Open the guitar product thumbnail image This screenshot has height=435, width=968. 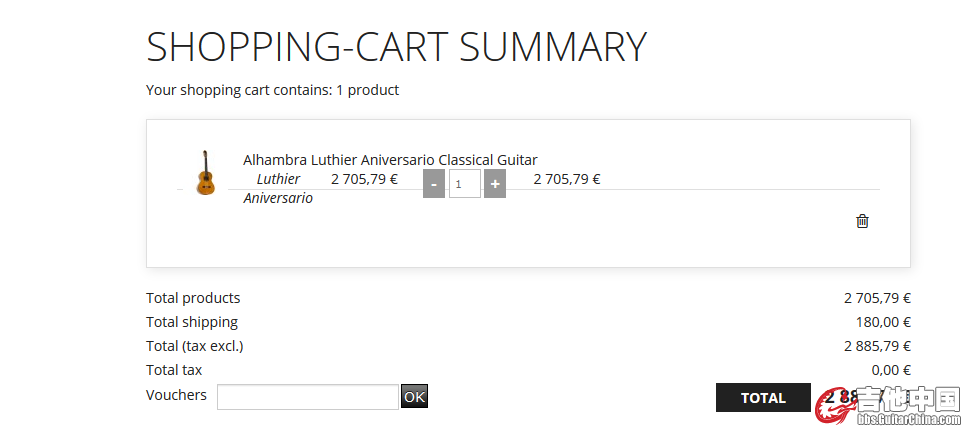click(206, 173)
